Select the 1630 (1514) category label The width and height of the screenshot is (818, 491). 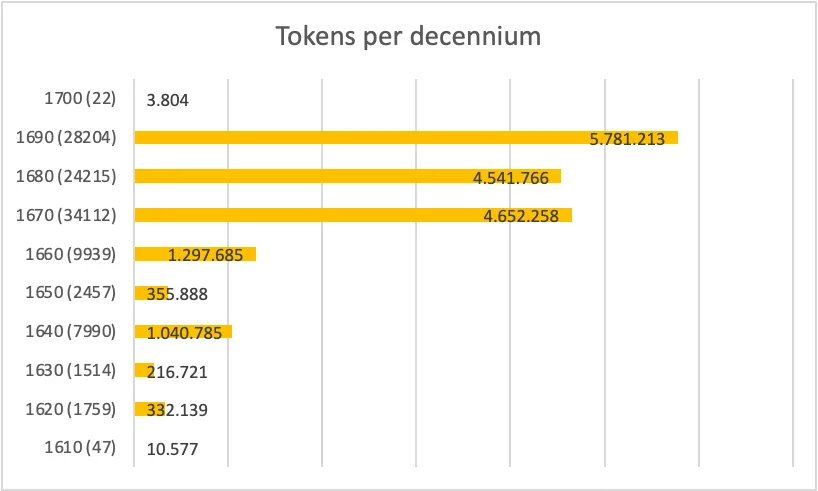[71, 370]
